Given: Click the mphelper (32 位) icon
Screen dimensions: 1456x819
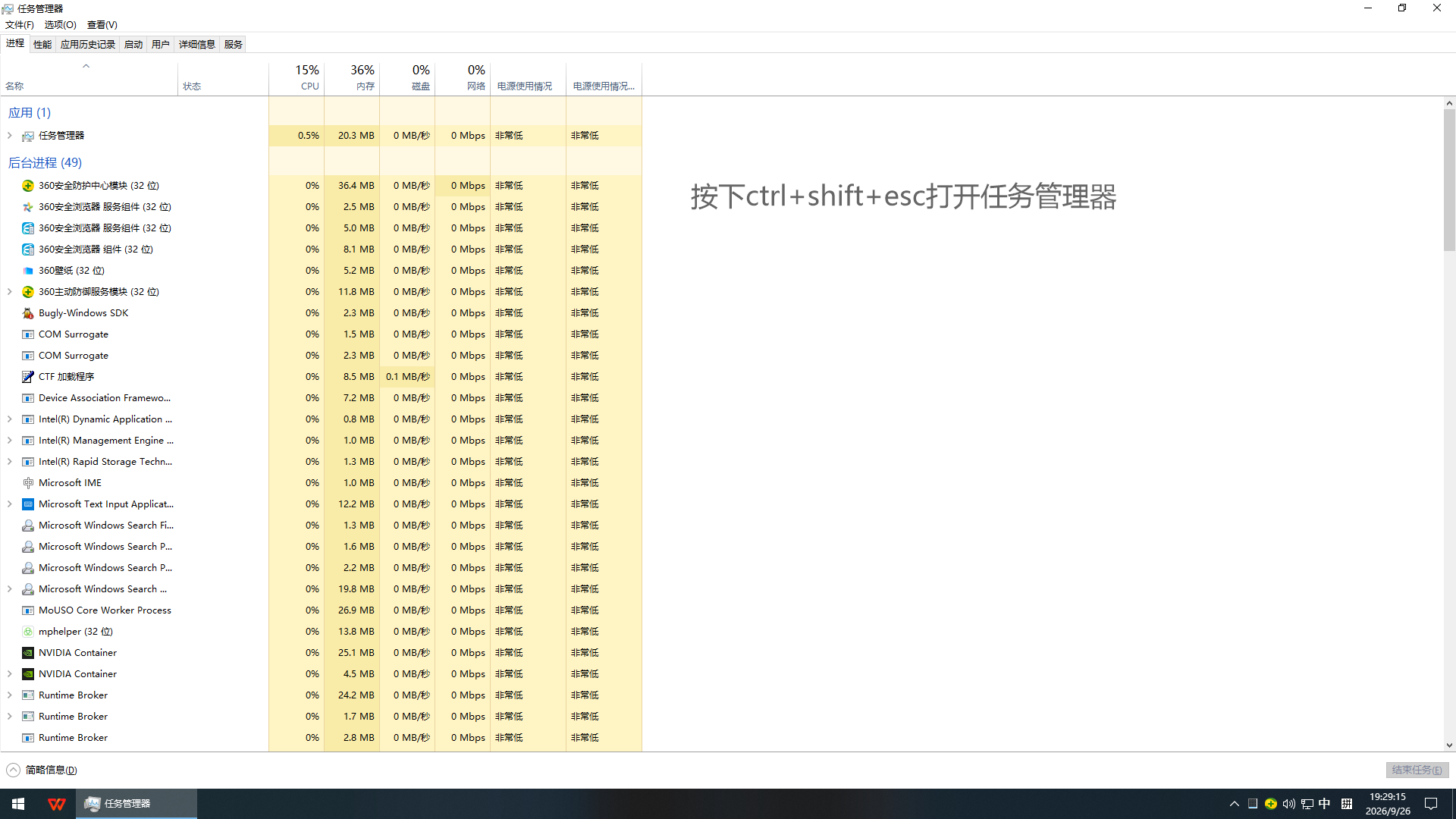Looking at the screenshot, I should (28, 632).
